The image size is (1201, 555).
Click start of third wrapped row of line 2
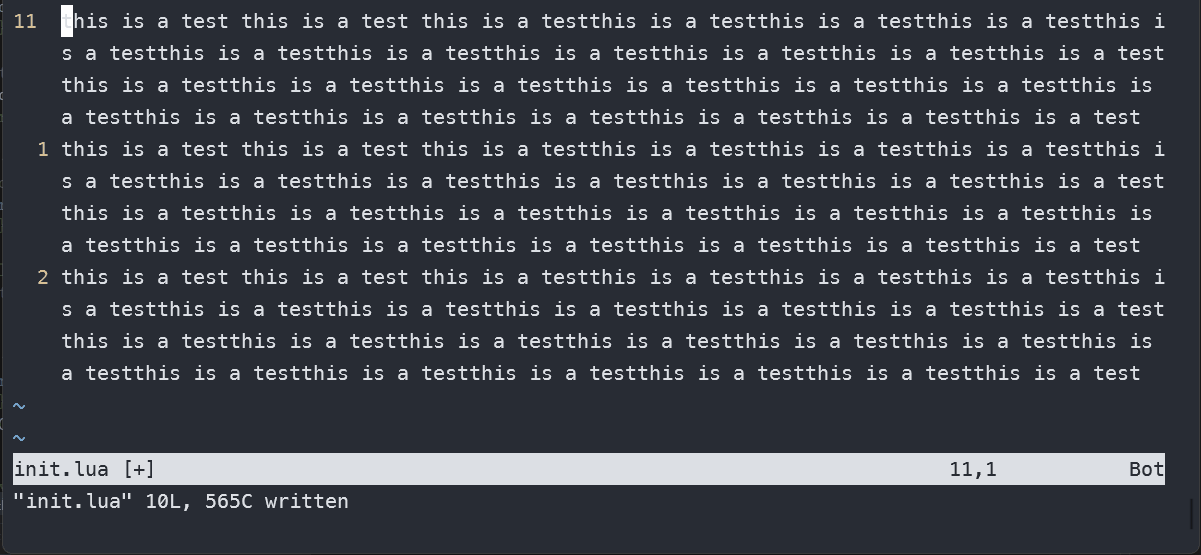(67, 342)
